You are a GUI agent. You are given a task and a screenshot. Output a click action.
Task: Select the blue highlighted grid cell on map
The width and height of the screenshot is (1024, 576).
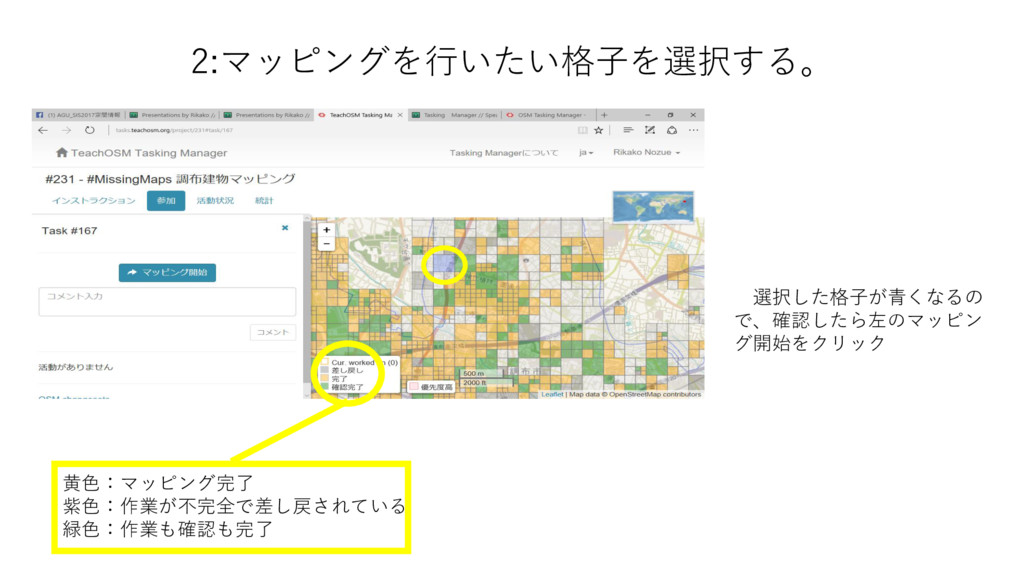(x=443, y=264)
